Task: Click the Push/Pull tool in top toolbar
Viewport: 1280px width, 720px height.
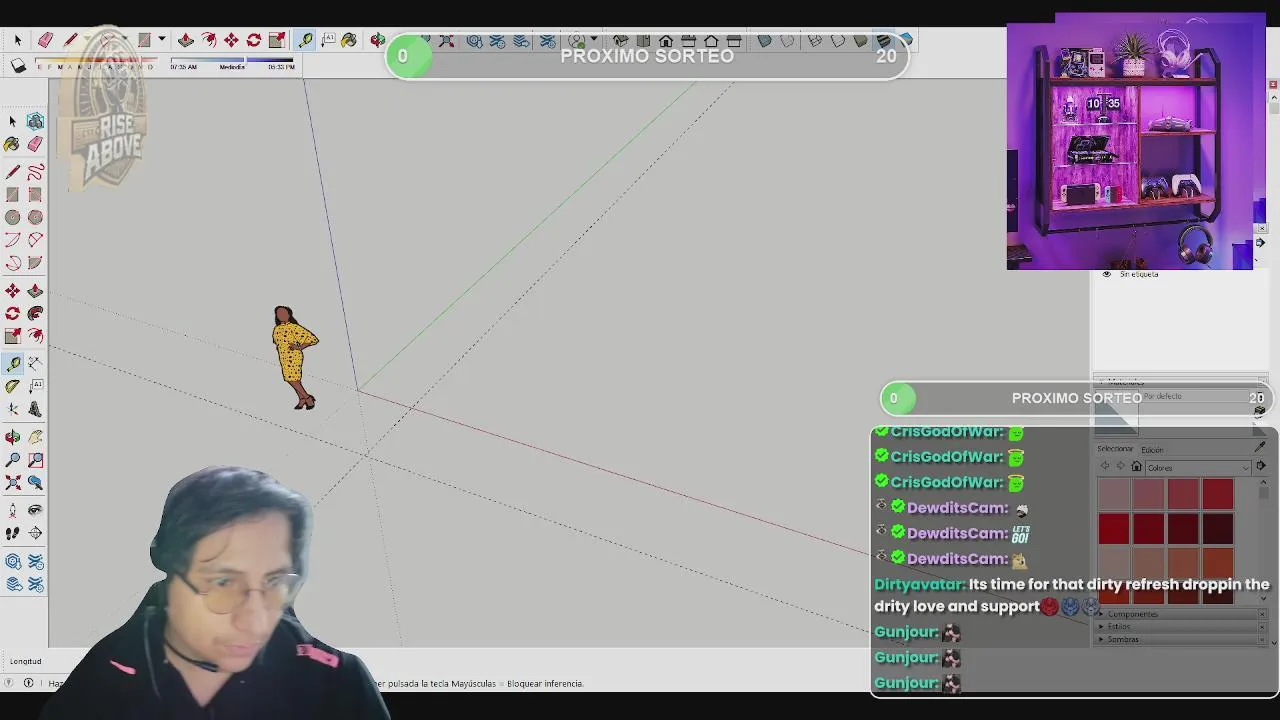Action: pos(185,40)
